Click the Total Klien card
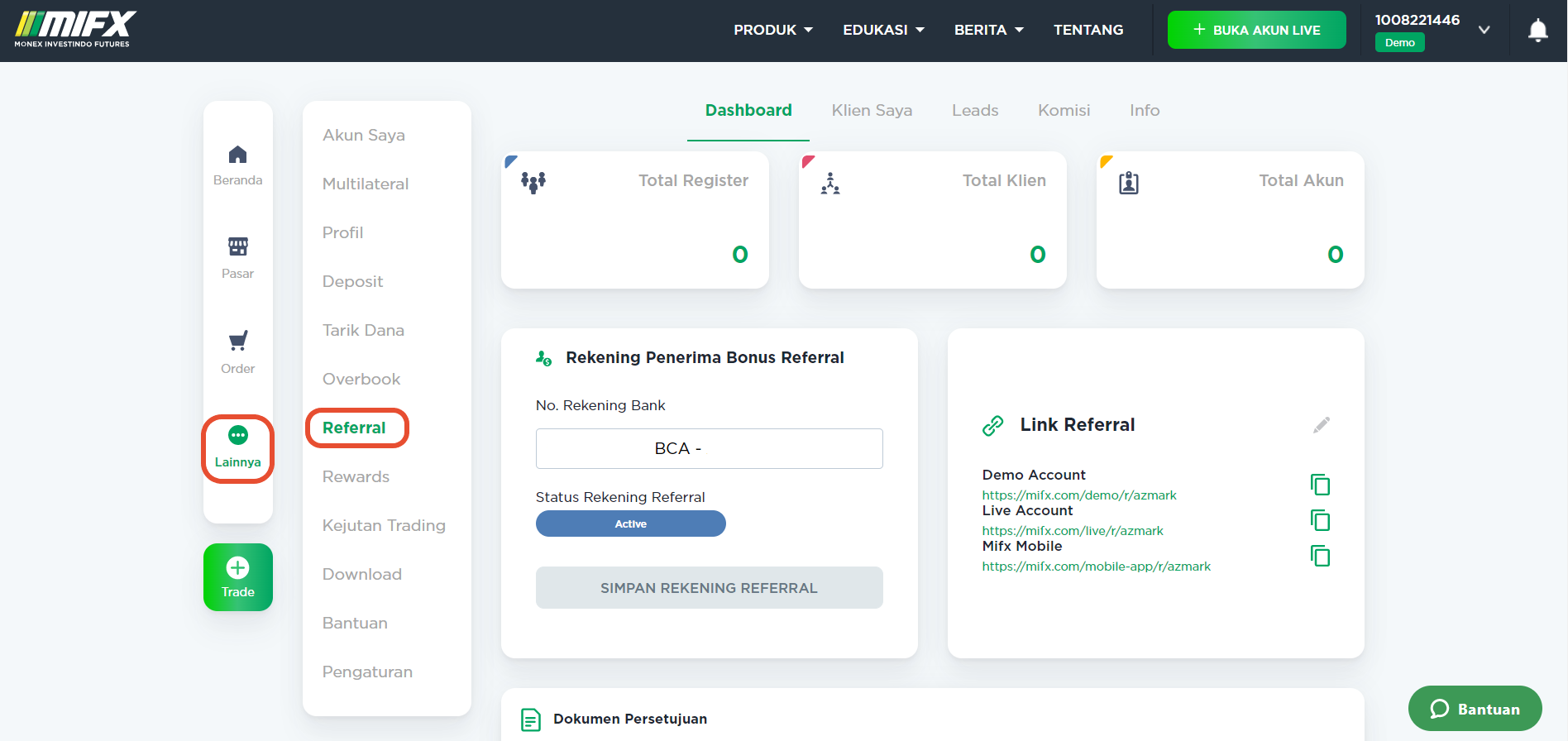1568x741 pixels. coord(933,220)
